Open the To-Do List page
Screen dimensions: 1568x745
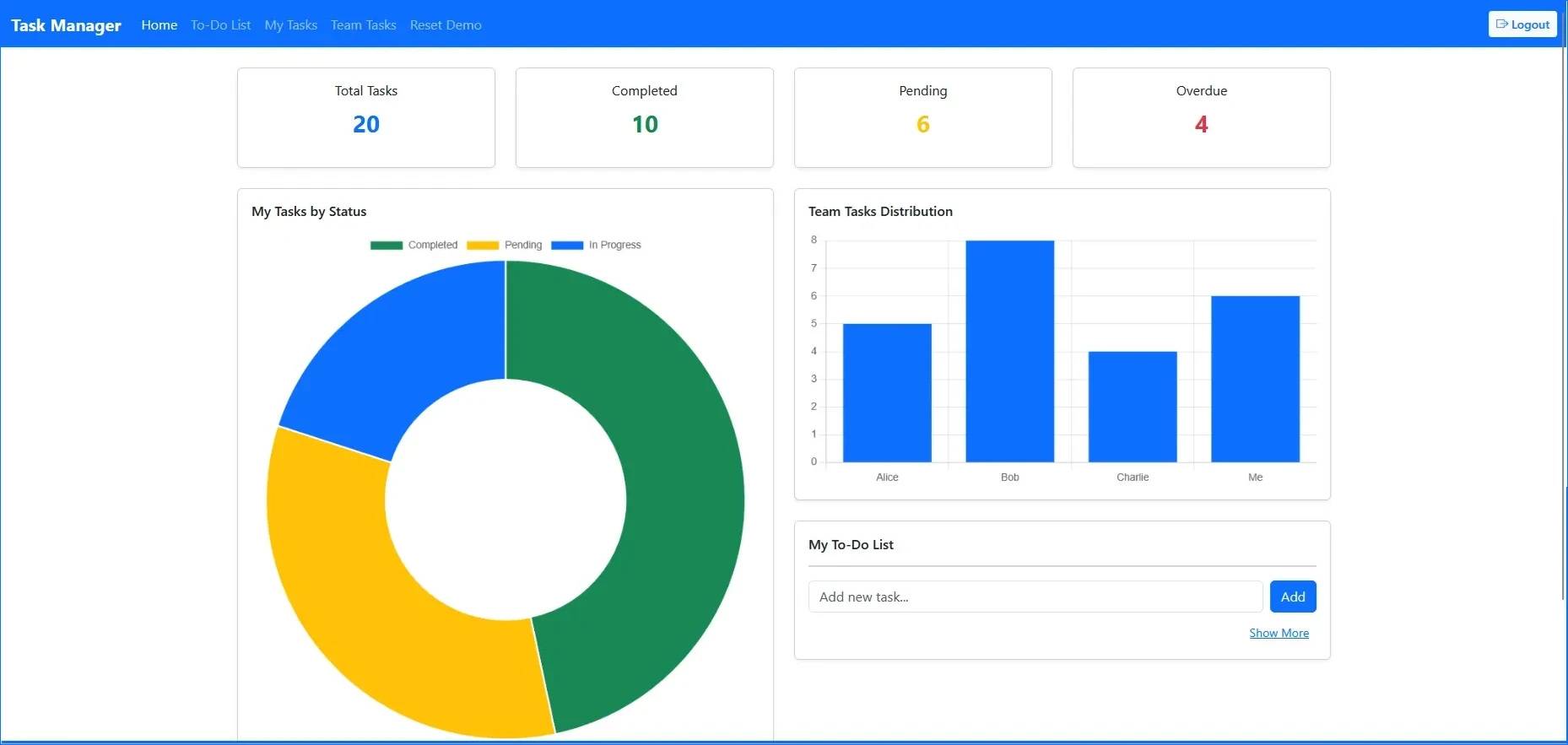click(220, 25)
